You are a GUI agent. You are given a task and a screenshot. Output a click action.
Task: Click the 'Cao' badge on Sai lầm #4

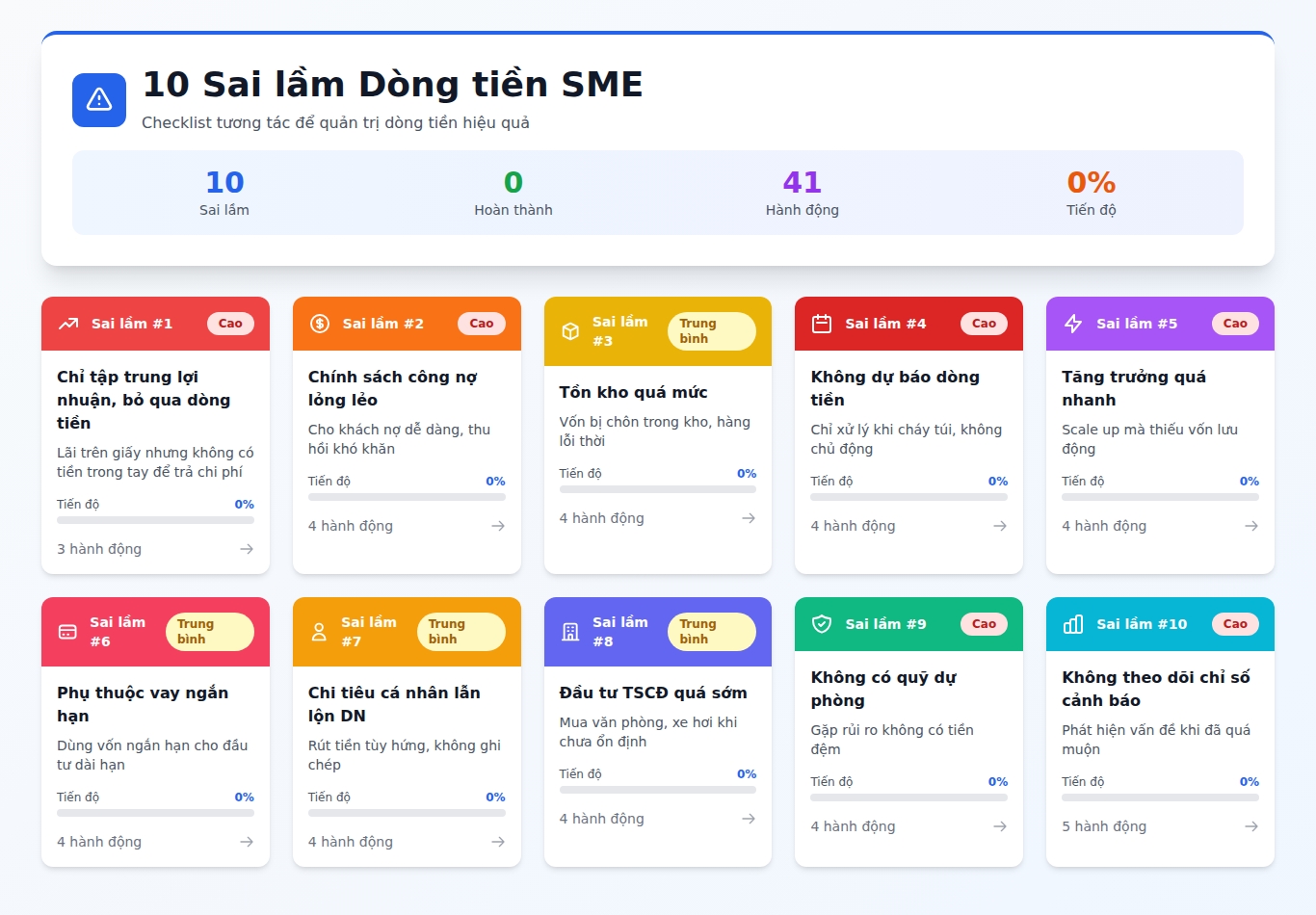click(x=984, y=324)
